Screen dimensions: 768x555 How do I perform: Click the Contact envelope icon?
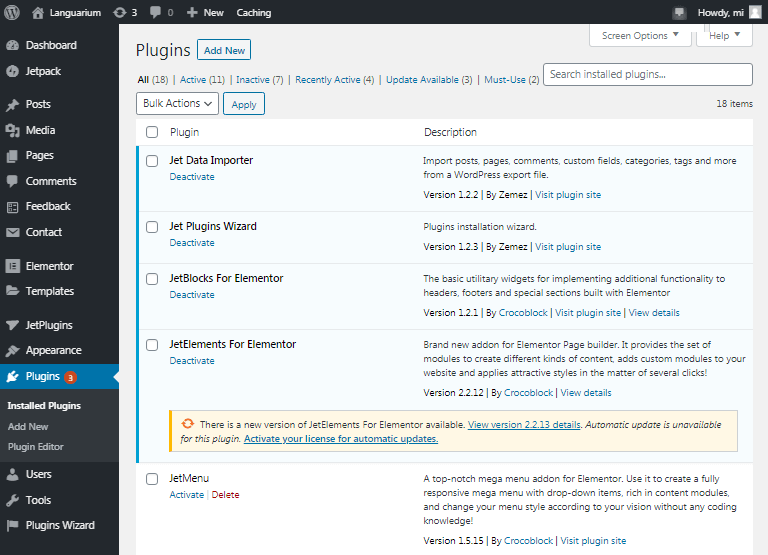point(13,232)
